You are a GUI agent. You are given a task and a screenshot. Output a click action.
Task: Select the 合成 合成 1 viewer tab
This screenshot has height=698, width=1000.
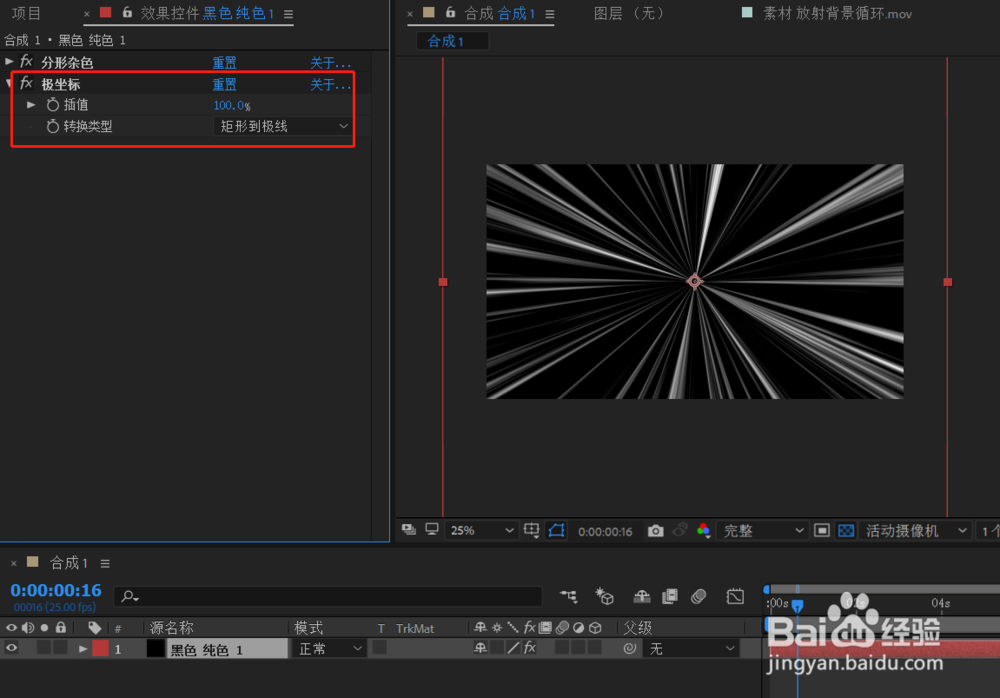point(499,13)
